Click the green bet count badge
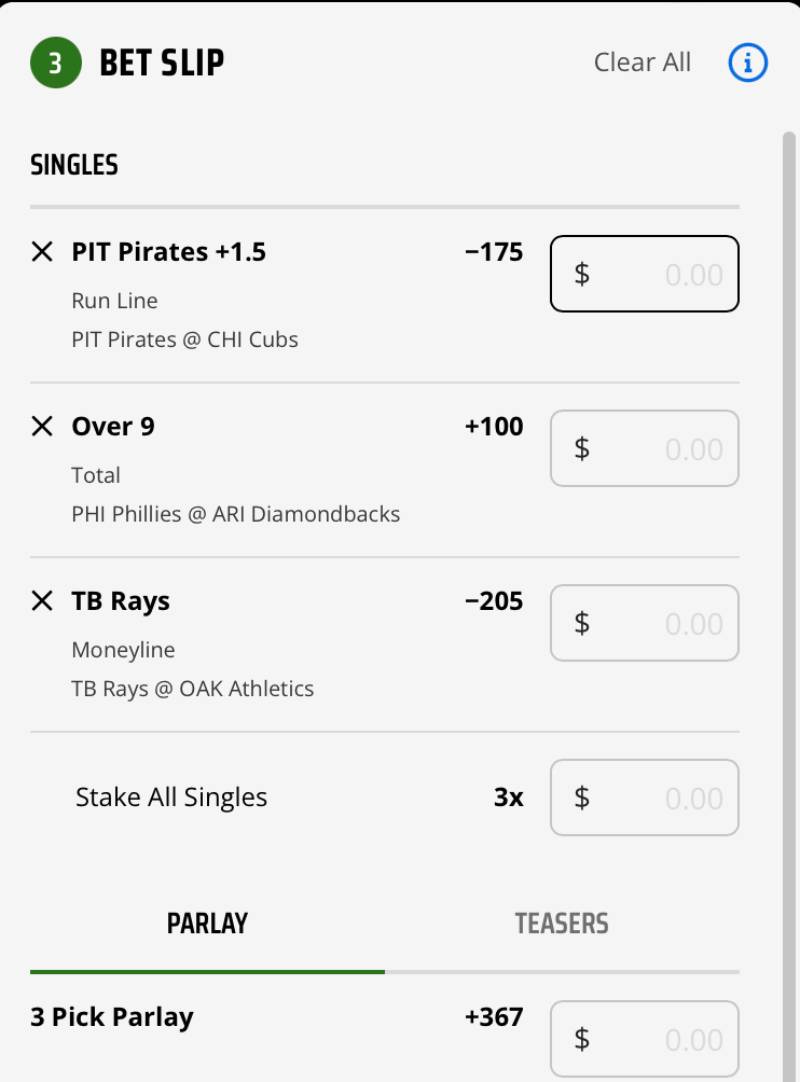This screenshot has height=1082, width=800. (x=55, y=63)
